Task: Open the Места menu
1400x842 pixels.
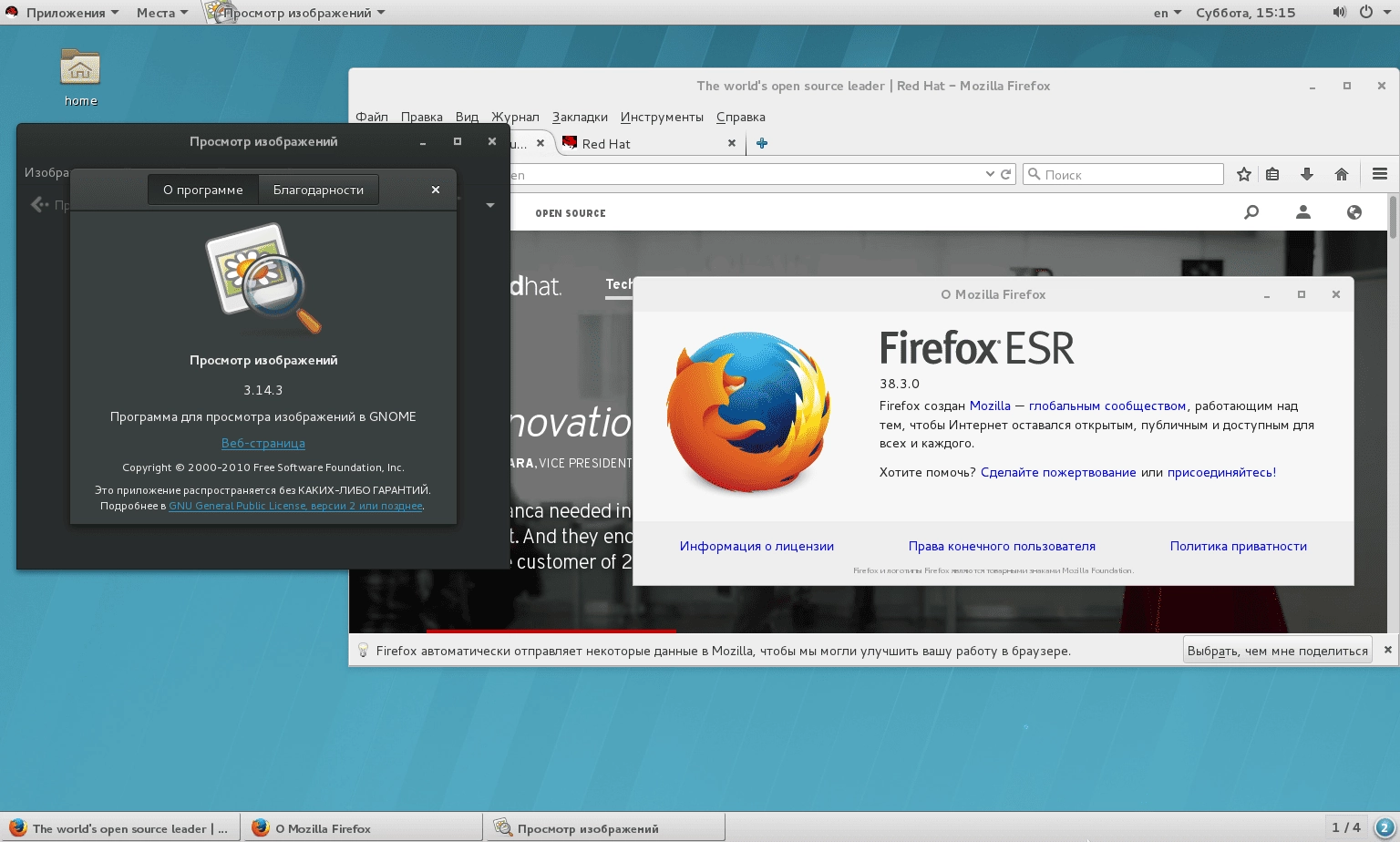Action: coord(161,13)
